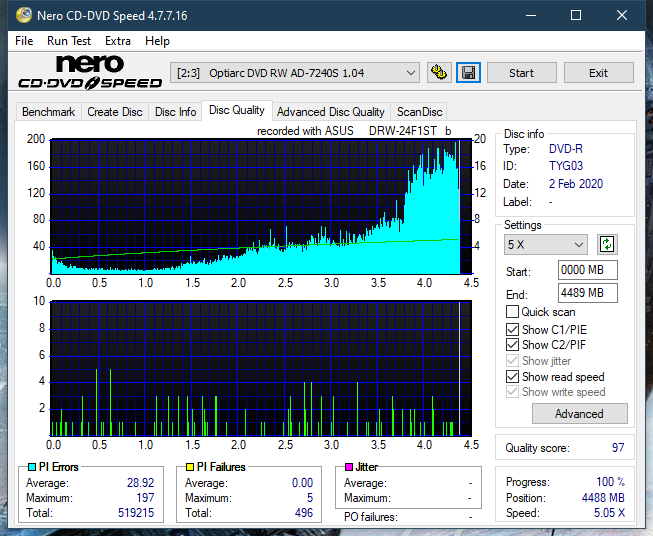Click the Progress value 100 %
The height and width of the screenshot is (536, 653).
tap(611, 482)
